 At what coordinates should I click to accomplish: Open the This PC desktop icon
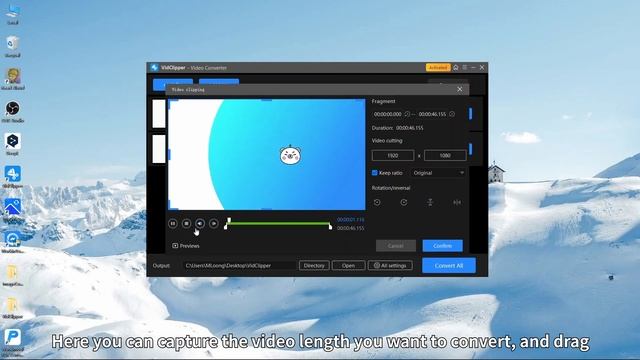pyautogui.click(x=13, y=14)
